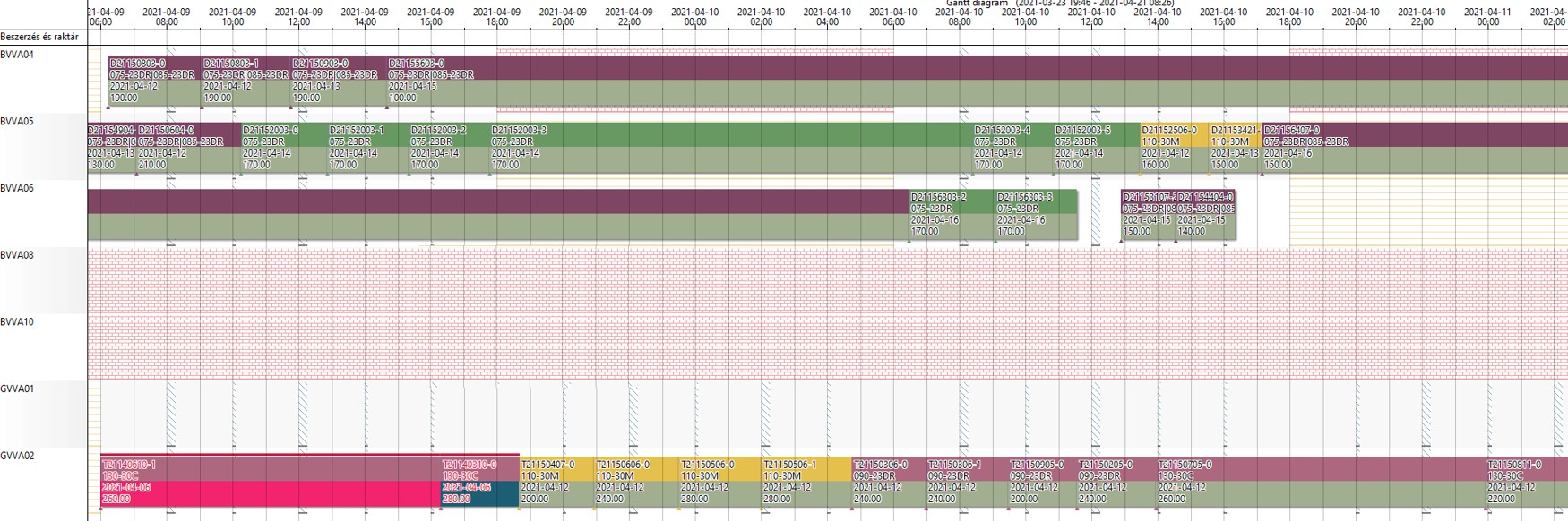1568x521 pixels.
Task: Select task bar D21152003-2 in BVVA05
Action: click(x=450, y=148)
